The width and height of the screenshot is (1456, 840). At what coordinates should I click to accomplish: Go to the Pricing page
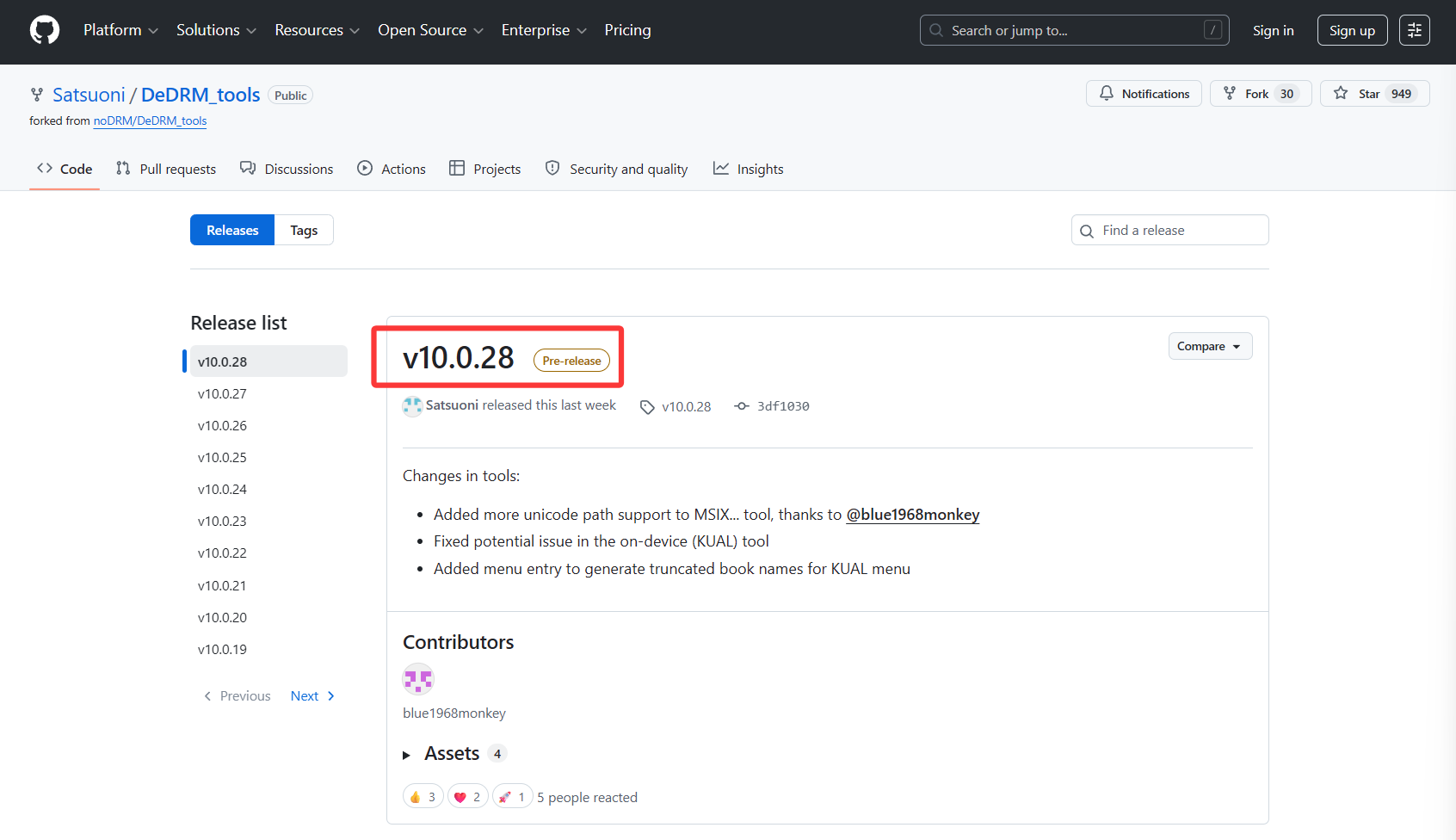click(627, 30)
